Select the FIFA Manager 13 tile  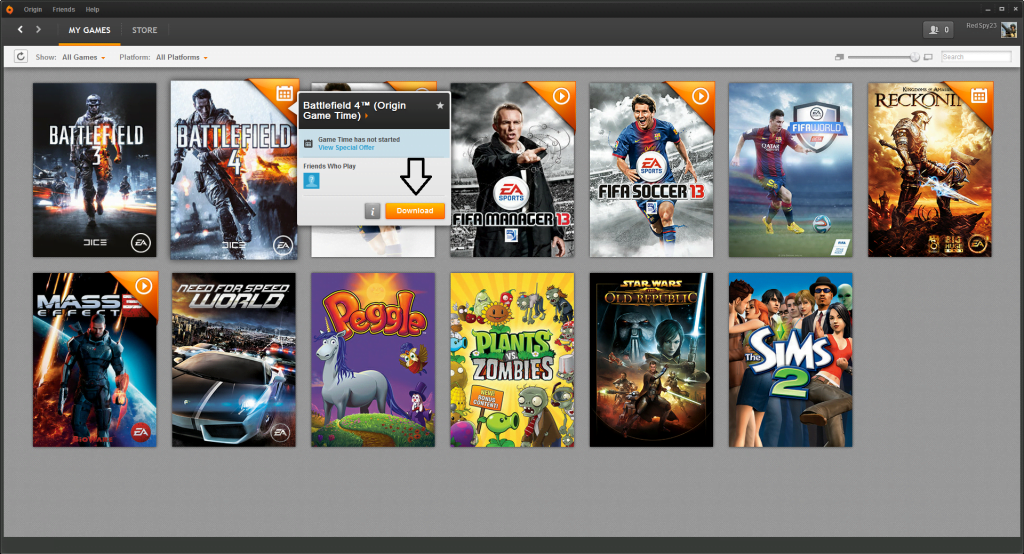513,170
